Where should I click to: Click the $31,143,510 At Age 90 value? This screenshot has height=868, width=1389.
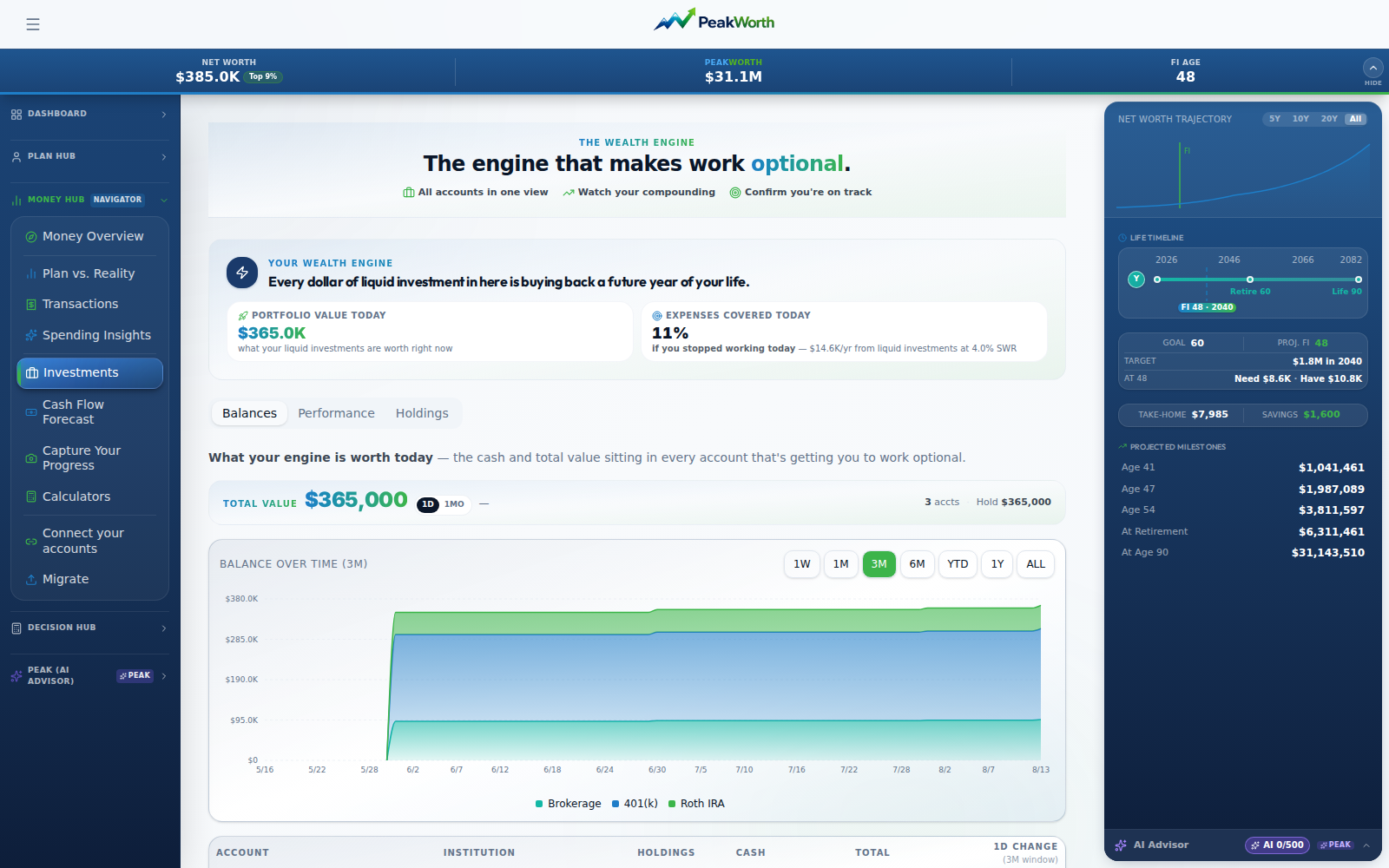1327,553
